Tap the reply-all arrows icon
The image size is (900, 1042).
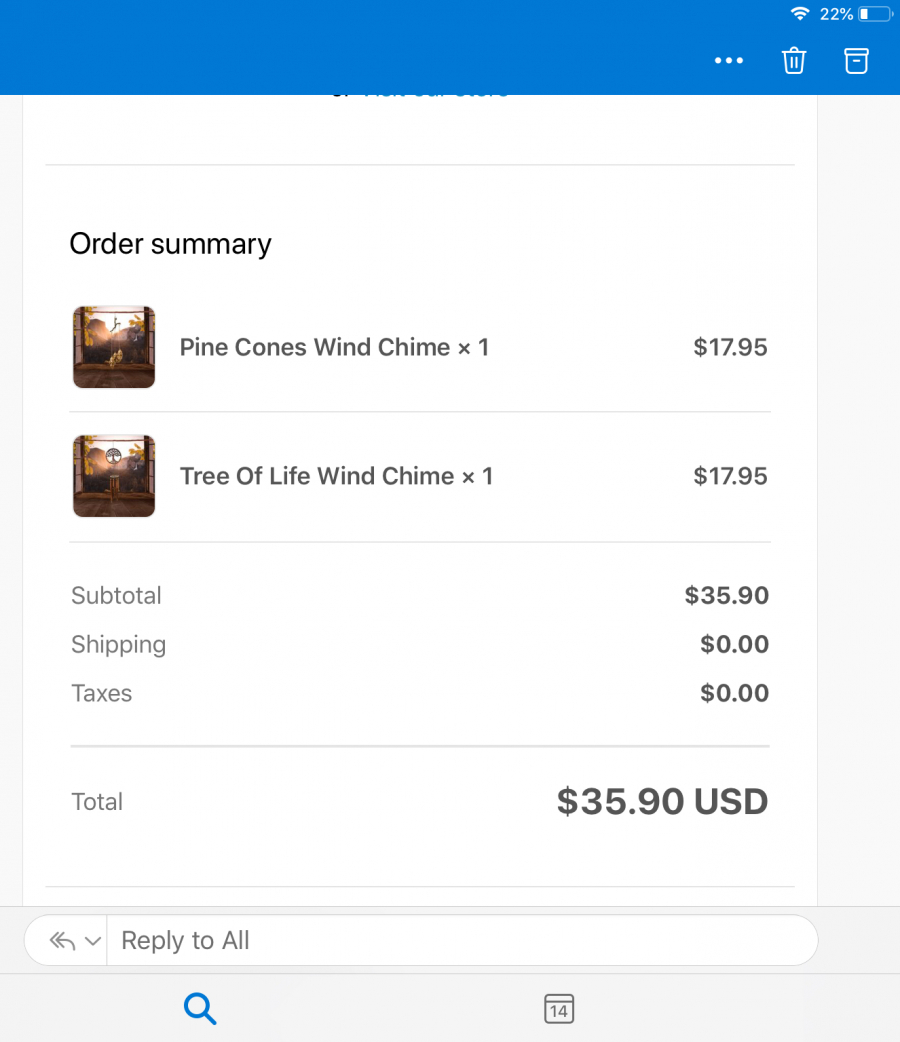[62, 941]
